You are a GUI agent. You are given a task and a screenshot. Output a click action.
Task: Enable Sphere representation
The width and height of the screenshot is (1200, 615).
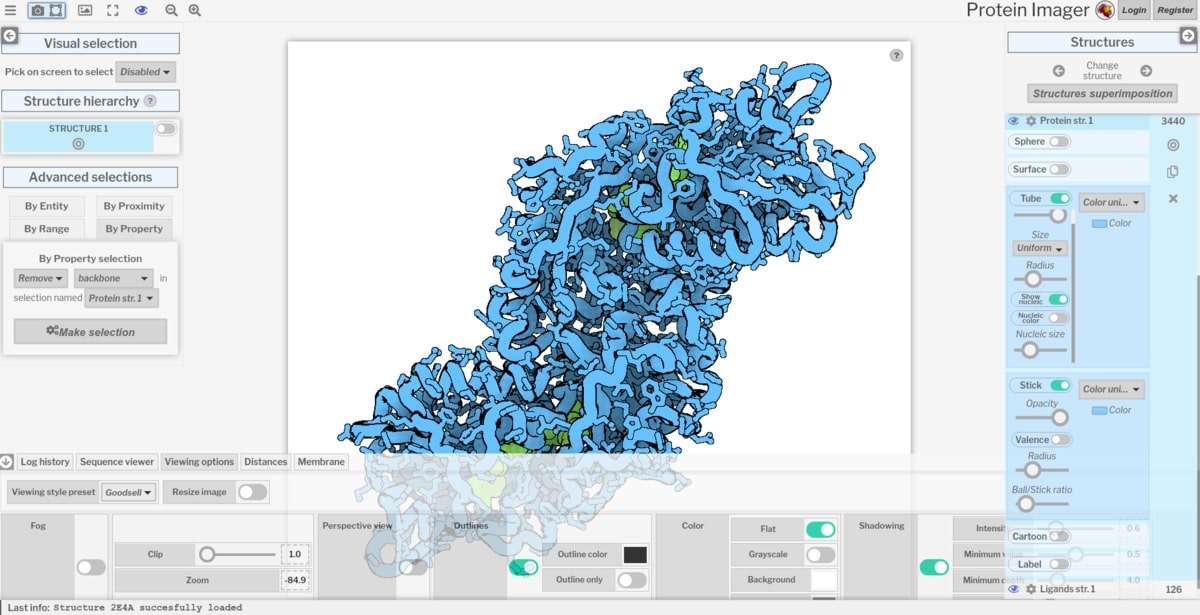click(1058, 142)
